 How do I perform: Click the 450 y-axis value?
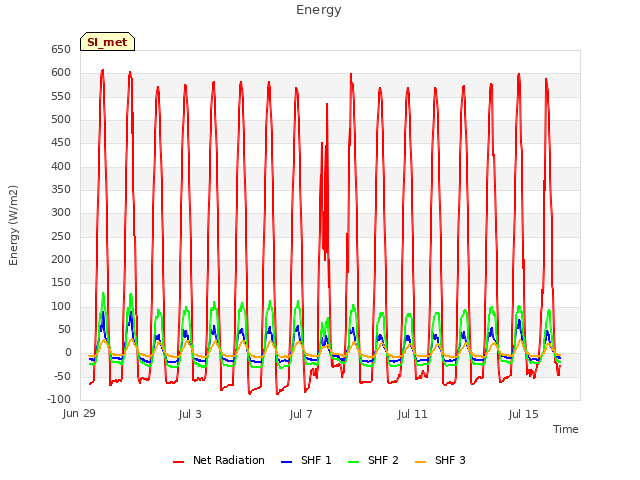pyautogui.click(x=61, y=143)
